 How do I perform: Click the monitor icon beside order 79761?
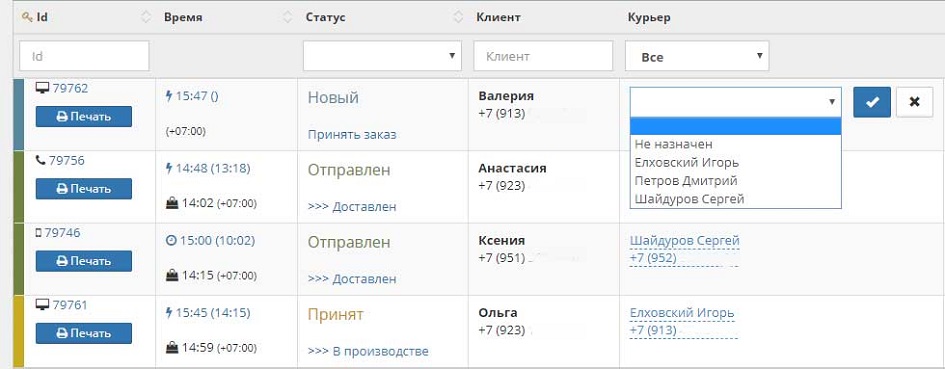[x=42, y=305]
